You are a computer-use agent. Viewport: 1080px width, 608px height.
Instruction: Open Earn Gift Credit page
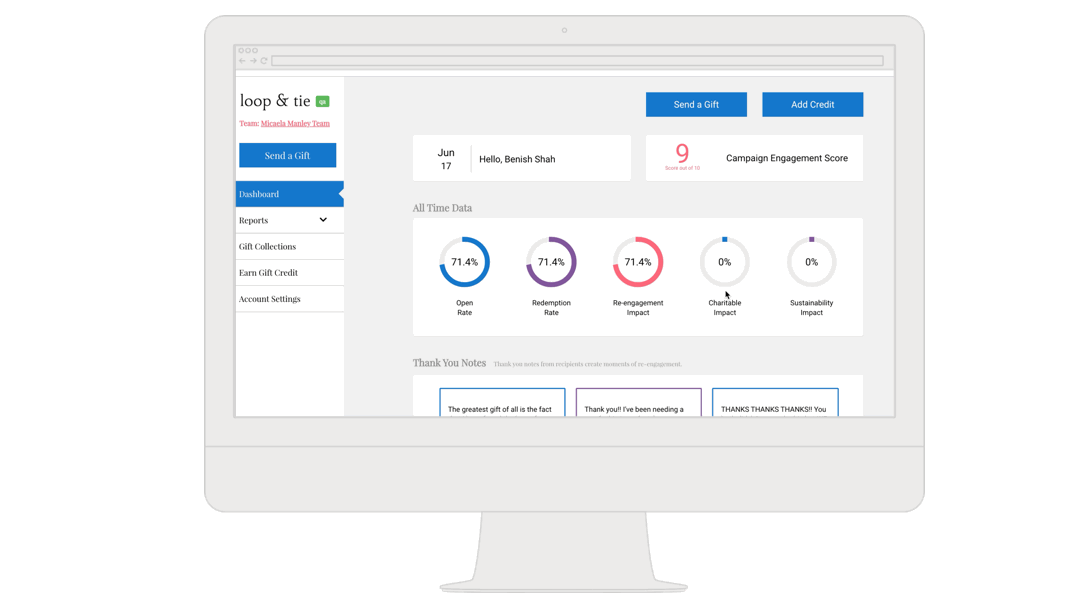click(289, 273)
